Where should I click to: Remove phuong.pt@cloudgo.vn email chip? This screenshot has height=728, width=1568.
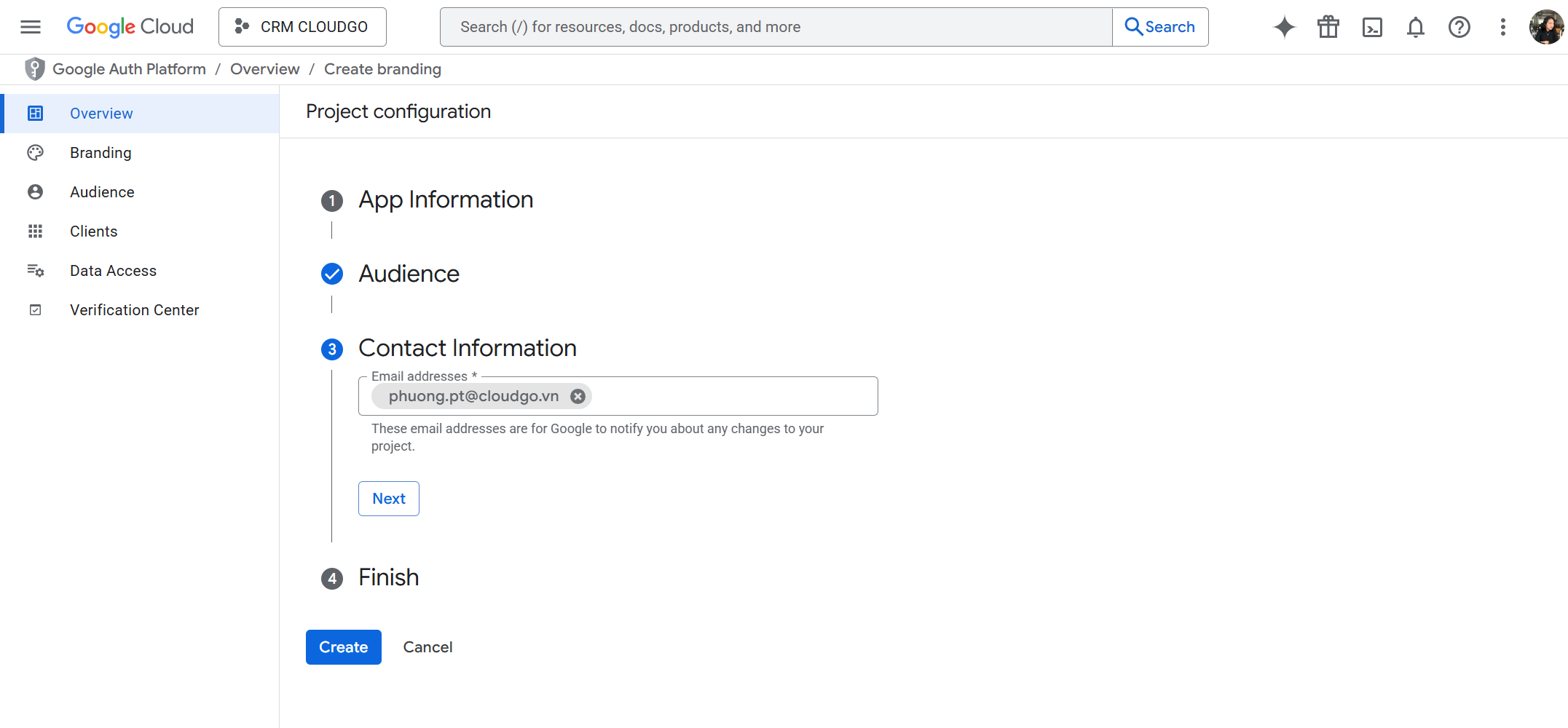click(x=578, y=396)
